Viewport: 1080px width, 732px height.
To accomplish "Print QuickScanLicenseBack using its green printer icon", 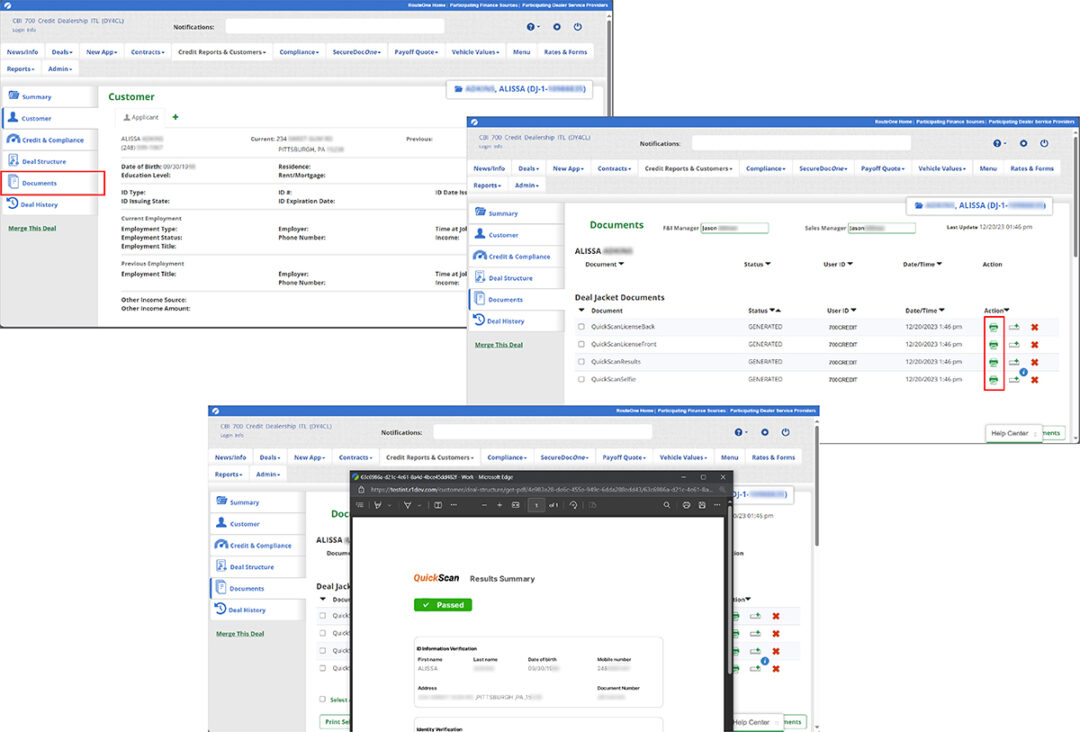I will click(993, 327).
